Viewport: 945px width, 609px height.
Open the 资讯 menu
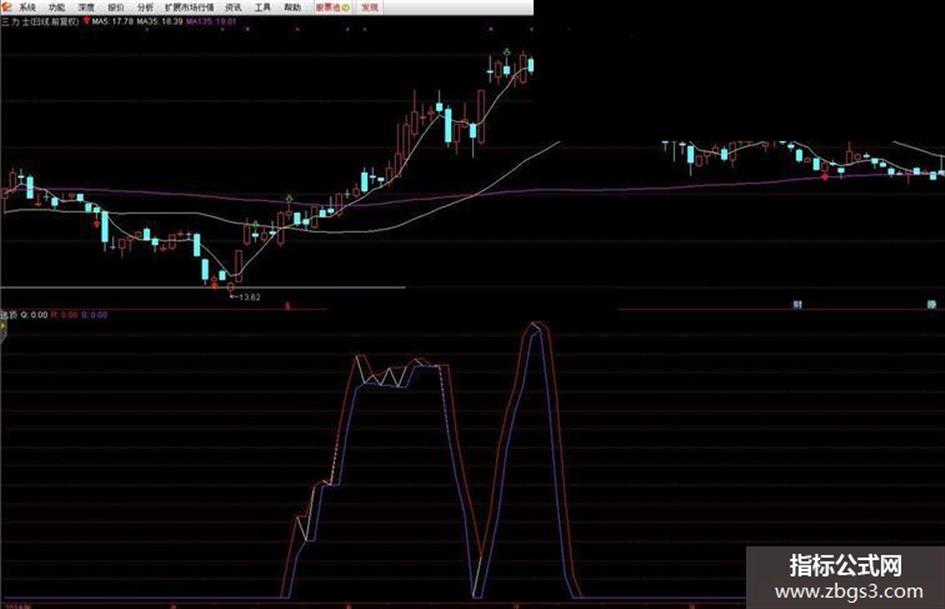233,7
